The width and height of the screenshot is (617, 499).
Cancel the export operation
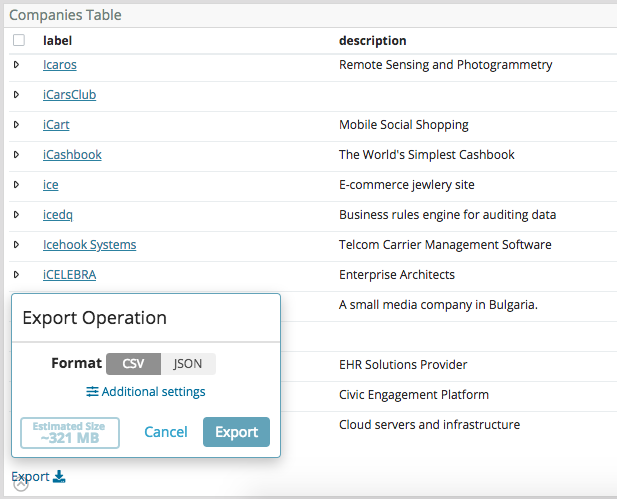[x=166, y=432]
